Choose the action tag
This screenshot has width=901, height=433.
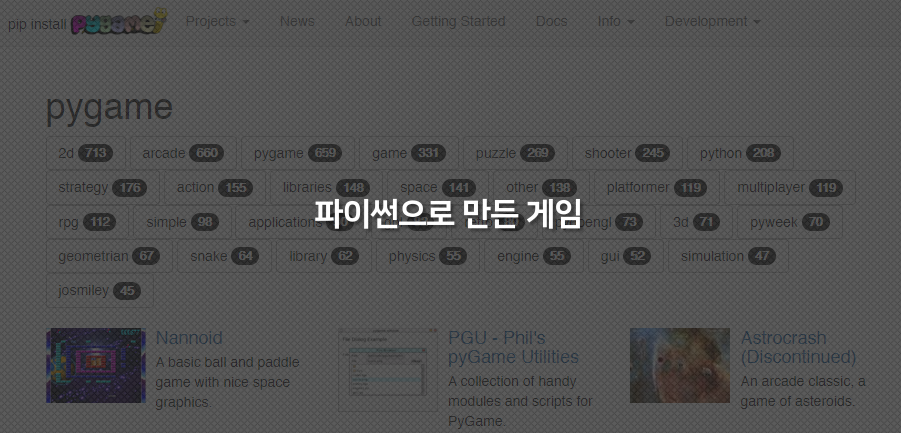[x=214, y=188]
